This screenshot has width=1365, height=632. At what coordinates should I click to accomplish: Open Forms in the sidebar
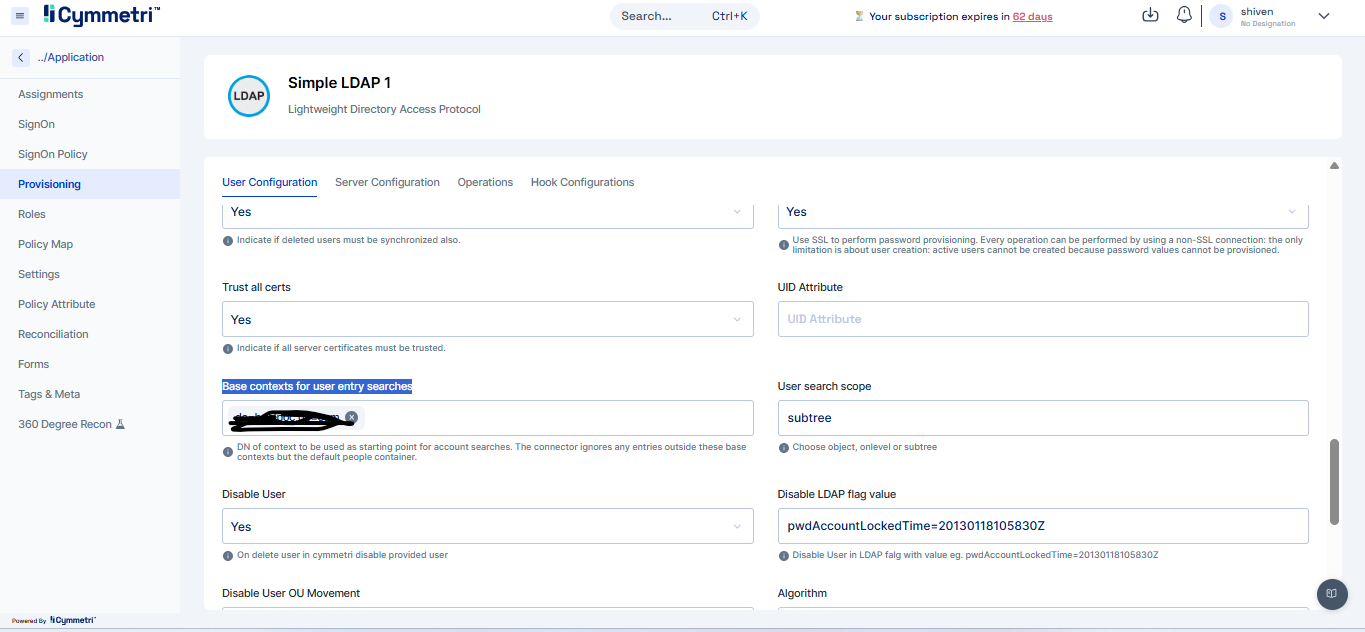click(90, 364)
